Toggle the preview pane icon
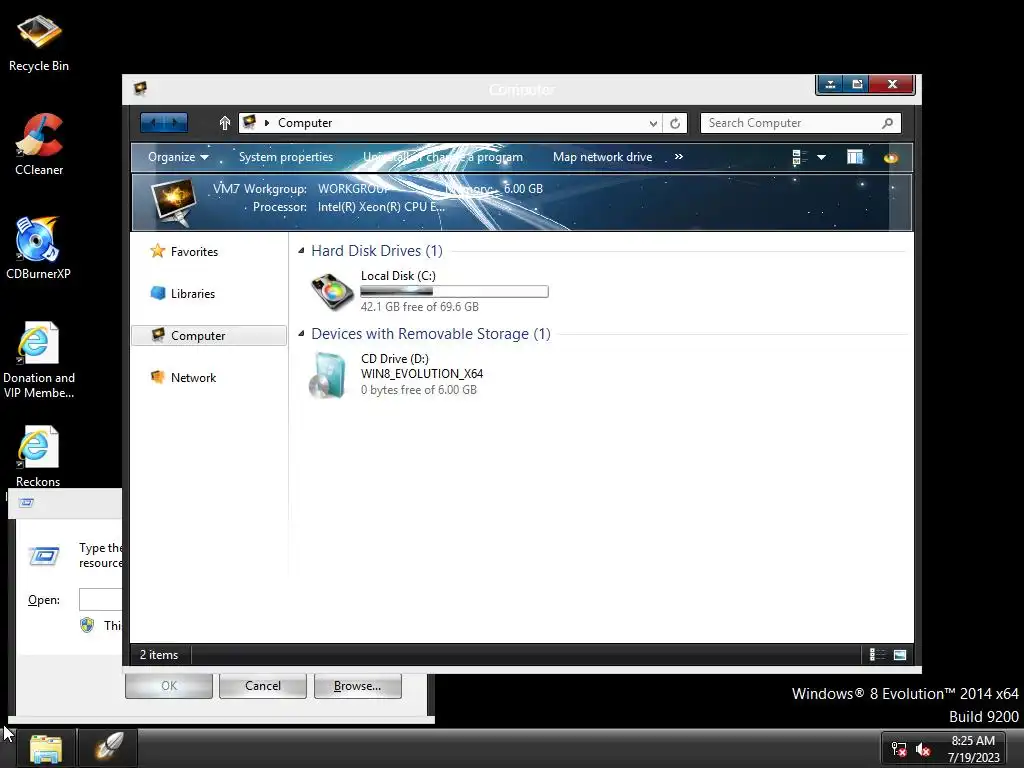This screenshot has height=768, width=1024. (855, 157)
